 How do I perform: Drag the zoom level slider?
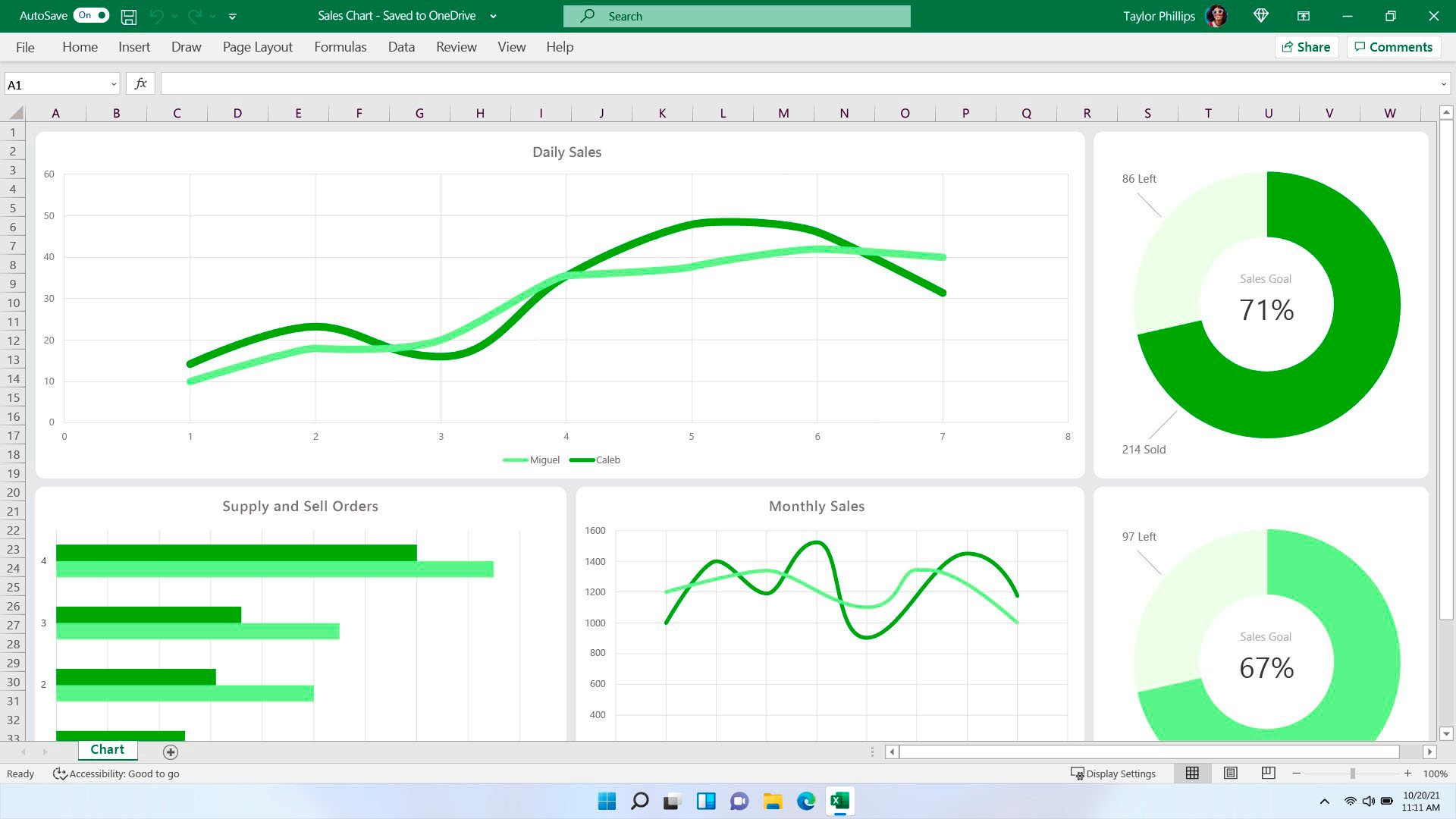tap(1351, 773)
